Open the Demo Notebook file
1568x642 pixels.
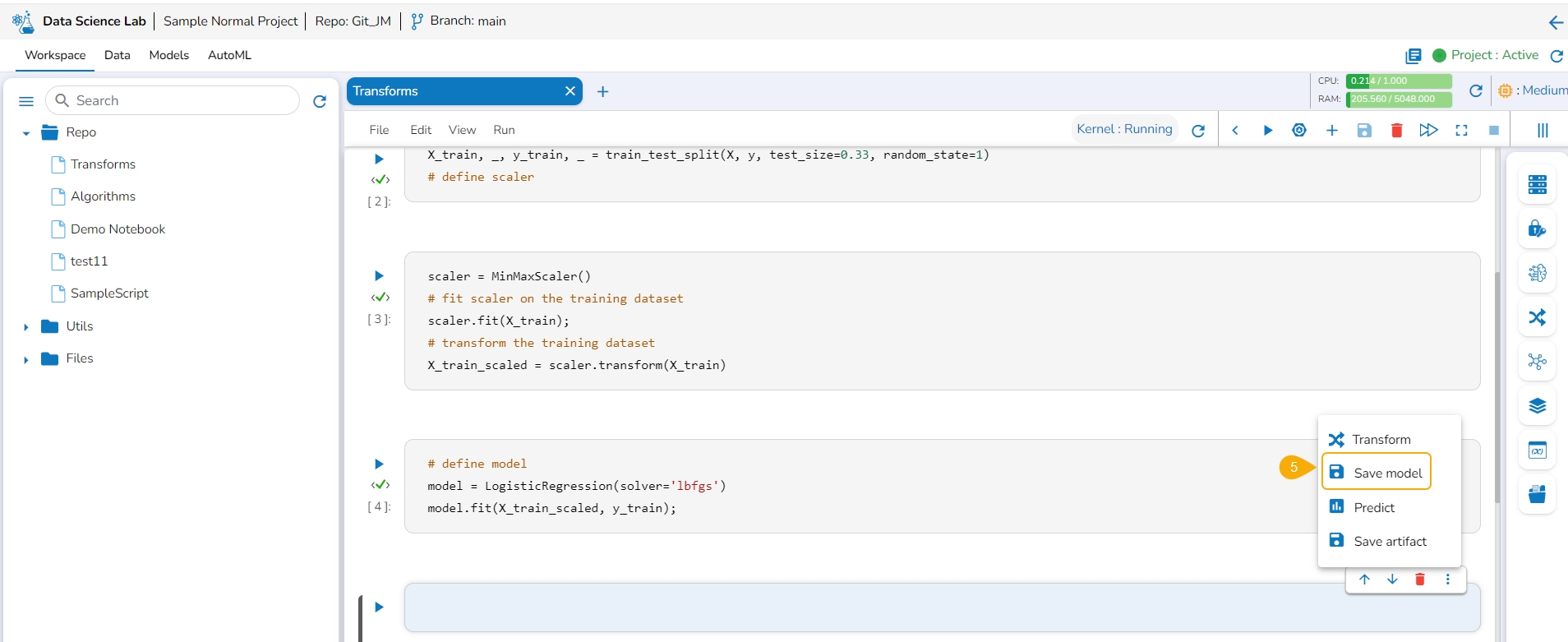tap(118, 229)
